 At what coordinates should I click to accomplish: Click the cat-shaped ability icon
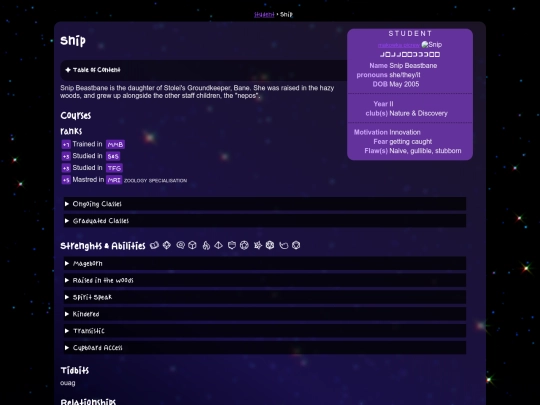point(283,245)
